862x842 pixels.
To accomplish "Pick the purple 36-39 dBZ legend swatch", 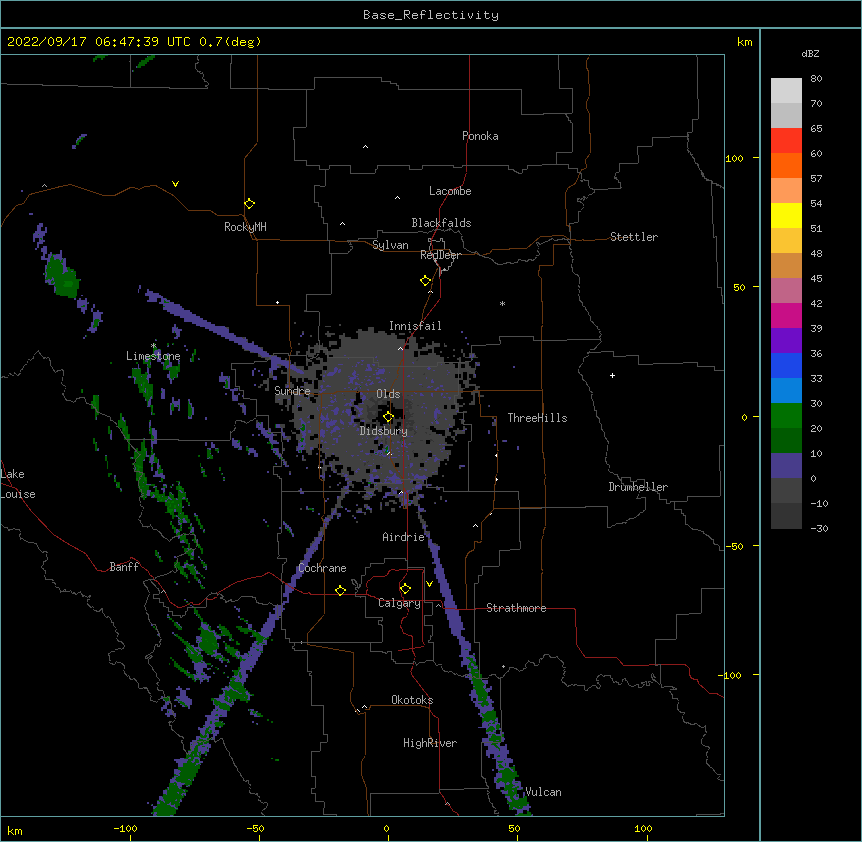I will [786, 341].
